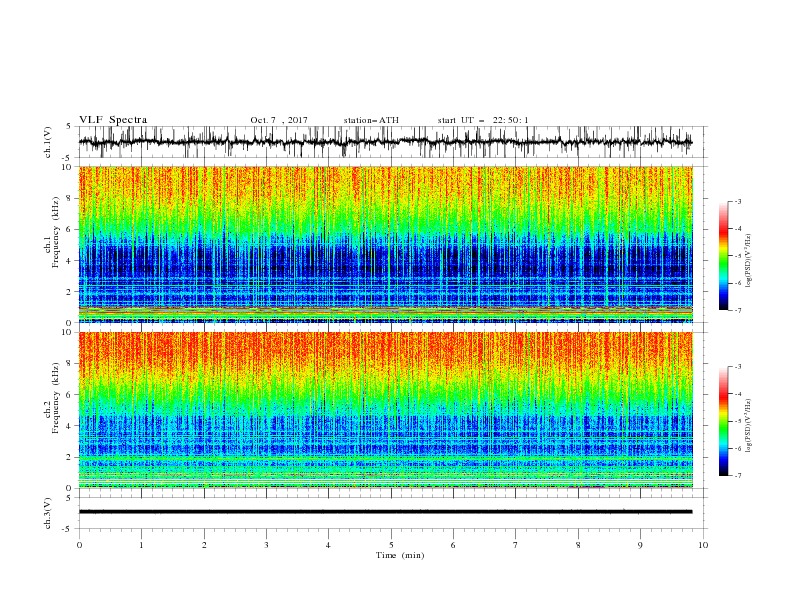
Task: Click the 'ch.2 Frequency (kHz)' axis label
Action: click(x=52, y=398)
